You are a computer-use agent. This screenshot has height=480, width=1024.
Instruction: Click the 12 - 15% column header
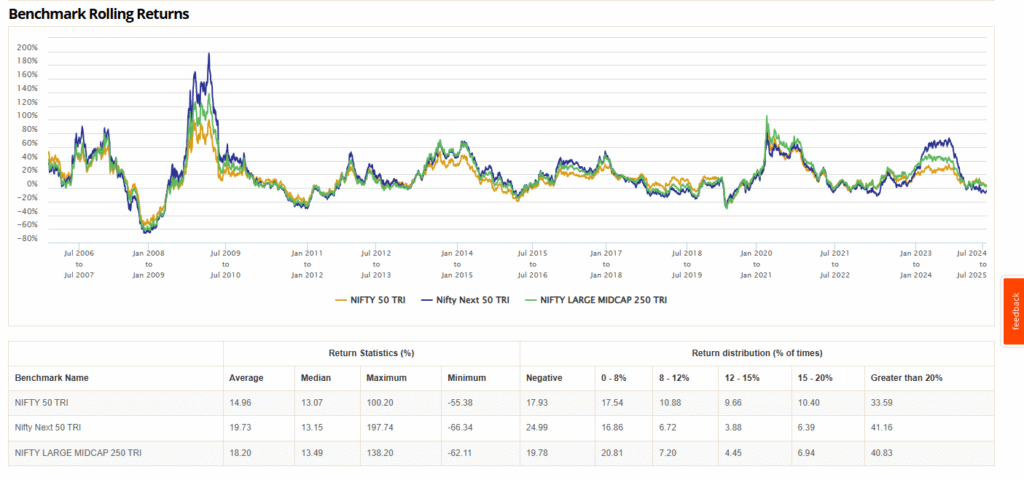[x=741, y=377]
